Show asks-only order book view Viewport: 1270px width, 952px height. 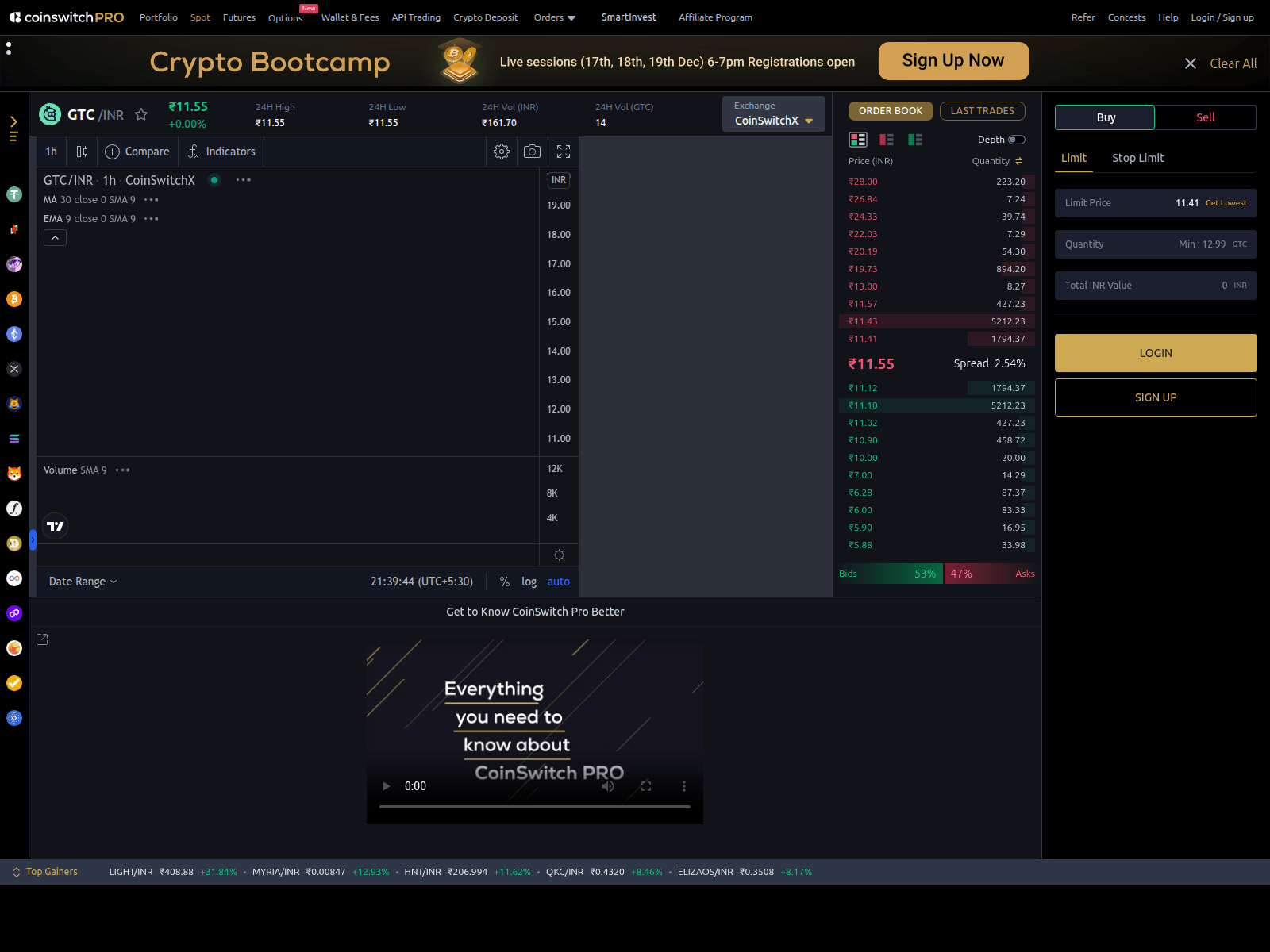(887, 140)
